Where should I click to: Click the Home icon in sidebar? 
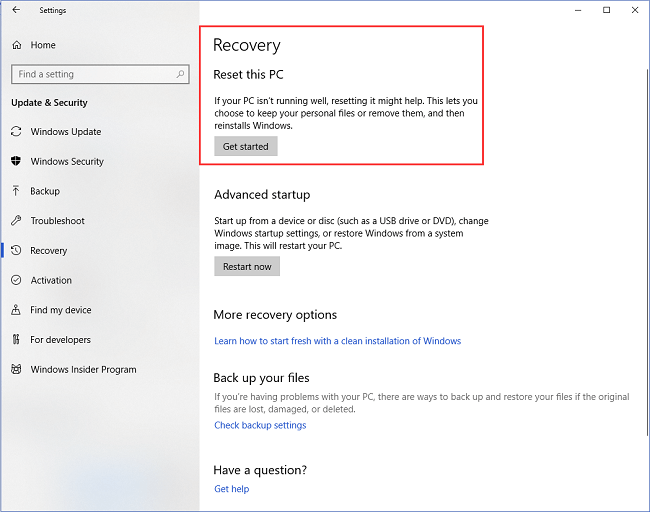[x=17, y=45]
